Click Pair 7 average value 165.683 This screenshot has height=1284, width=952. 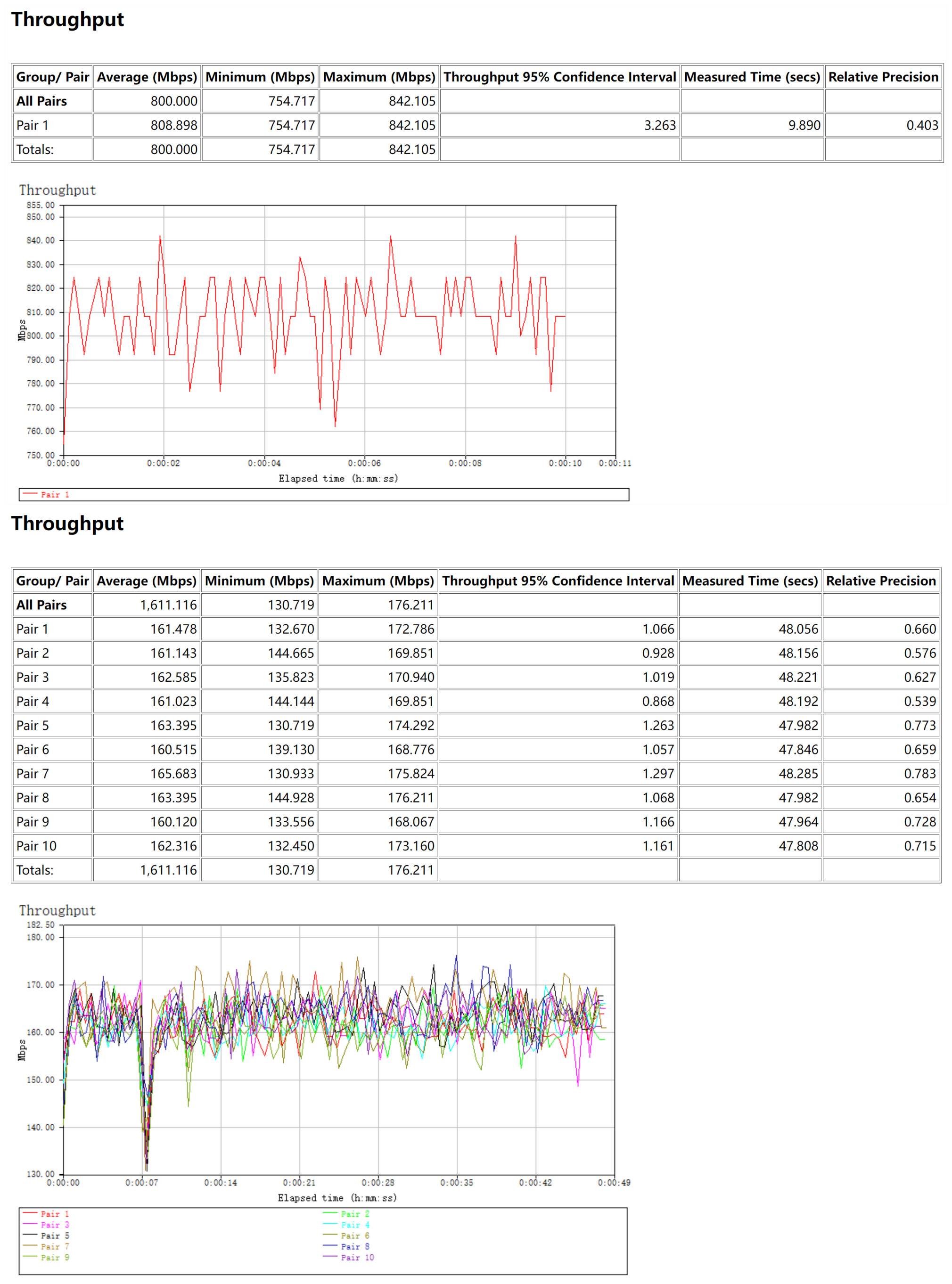(173, 774)
